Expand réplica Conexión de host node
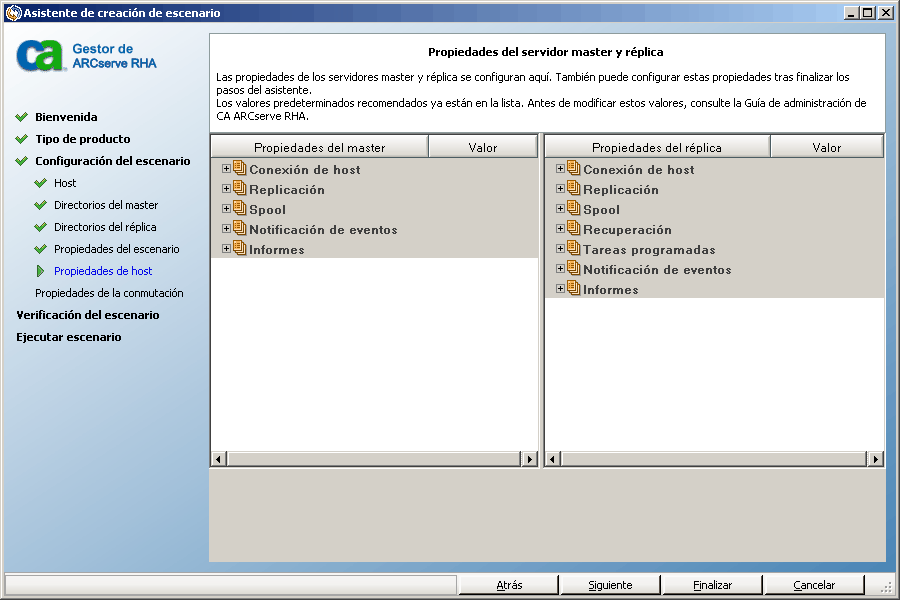 (x=560, y=169)
